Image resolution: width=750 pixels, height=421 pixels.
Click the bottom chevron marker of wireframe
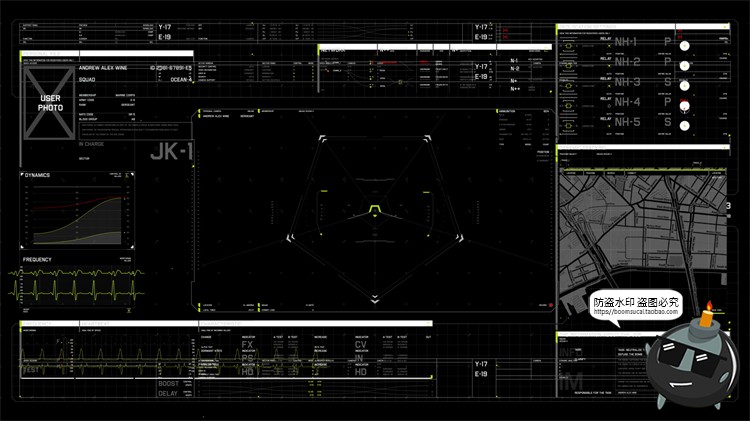pyautogui.click(x=374, y=298)
